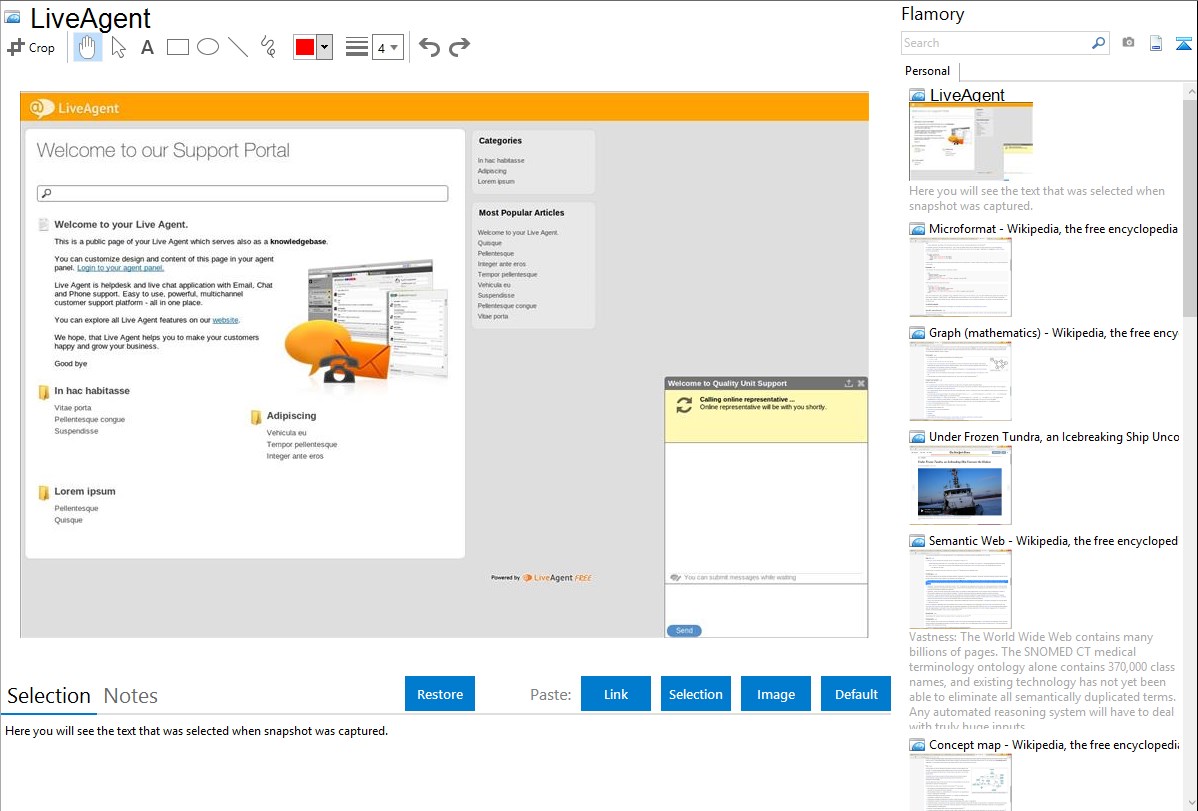Click the 'Powered by LiveAgent FREE' link
Screen dimensions: 1198x811
(541, 578)
